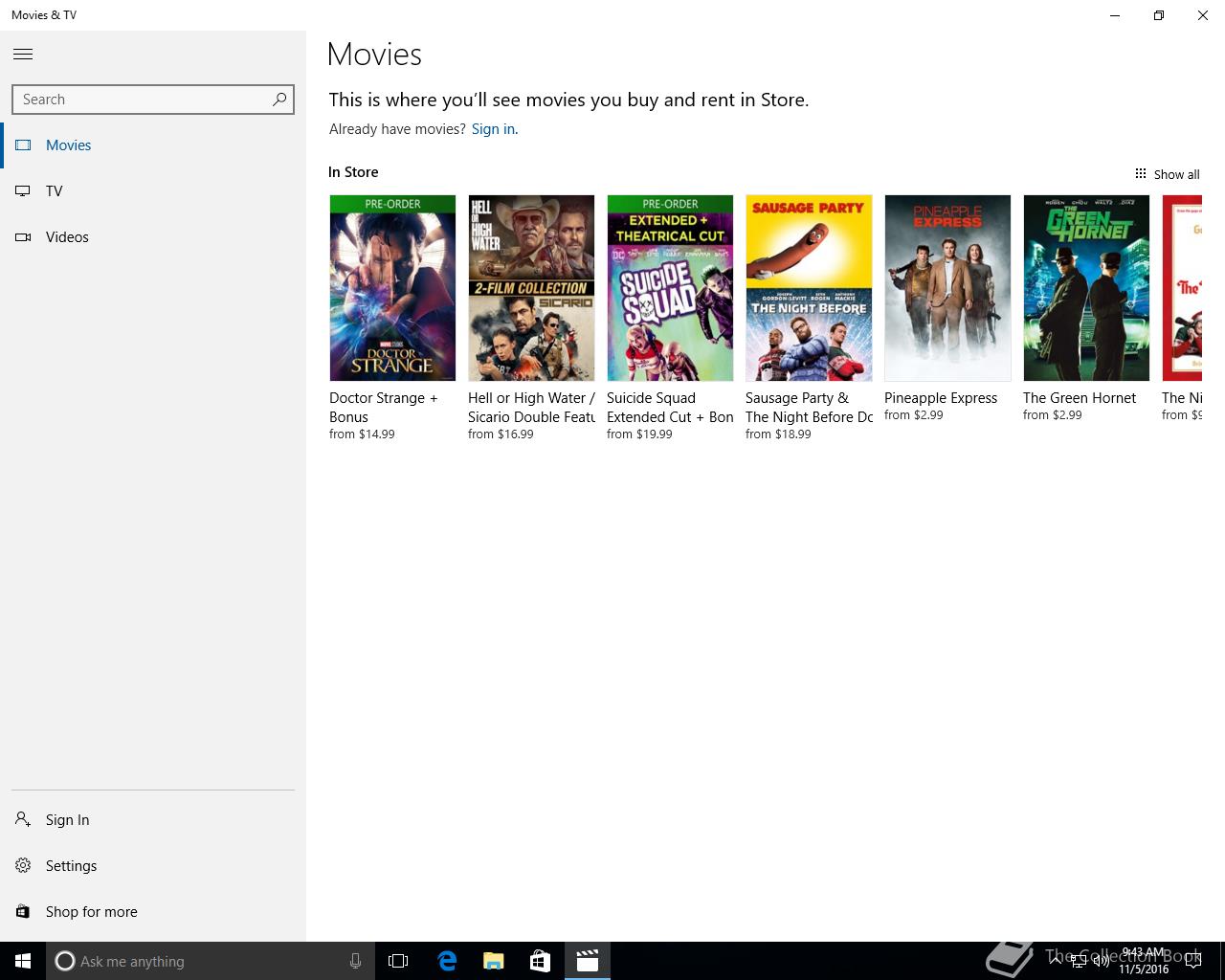Click Show all label in store
This screenshot has width=1225, height=980.
click(x=1176, y=174)
